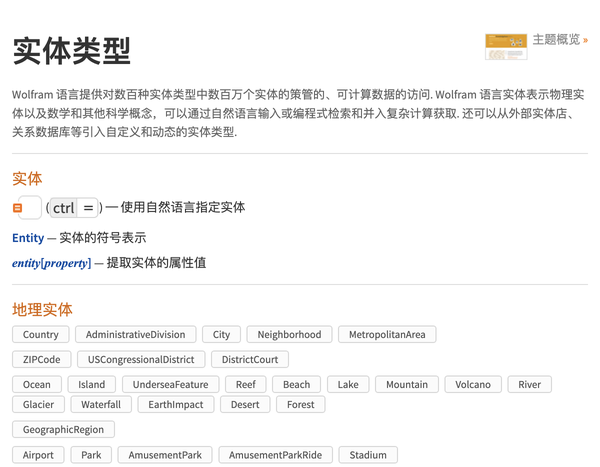Choose the EarthImpact entity type
600x467 pixels.
click(x=176, y=405)
